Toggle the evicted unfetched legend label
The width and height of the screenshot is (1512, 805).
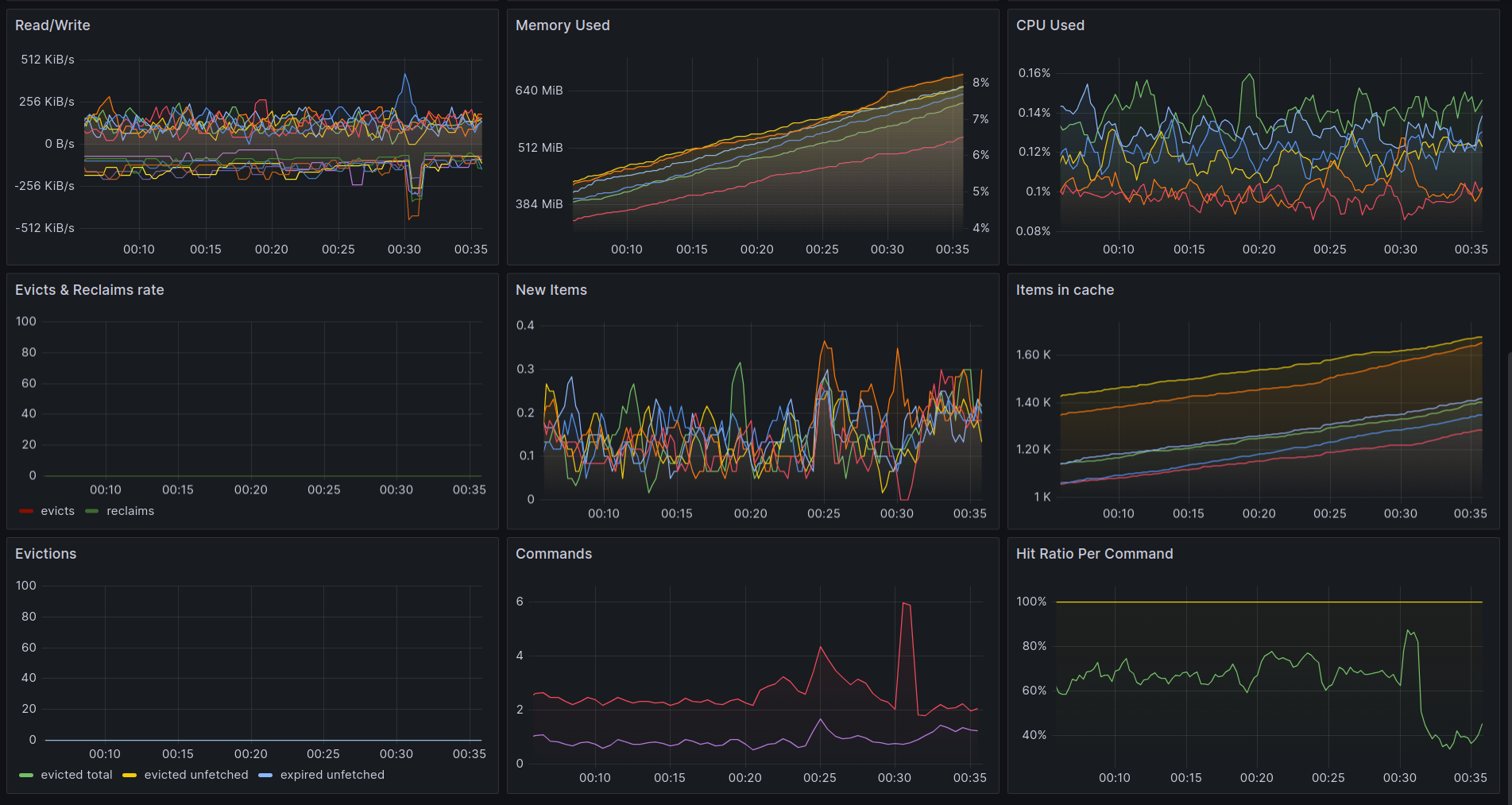(196, 775)
